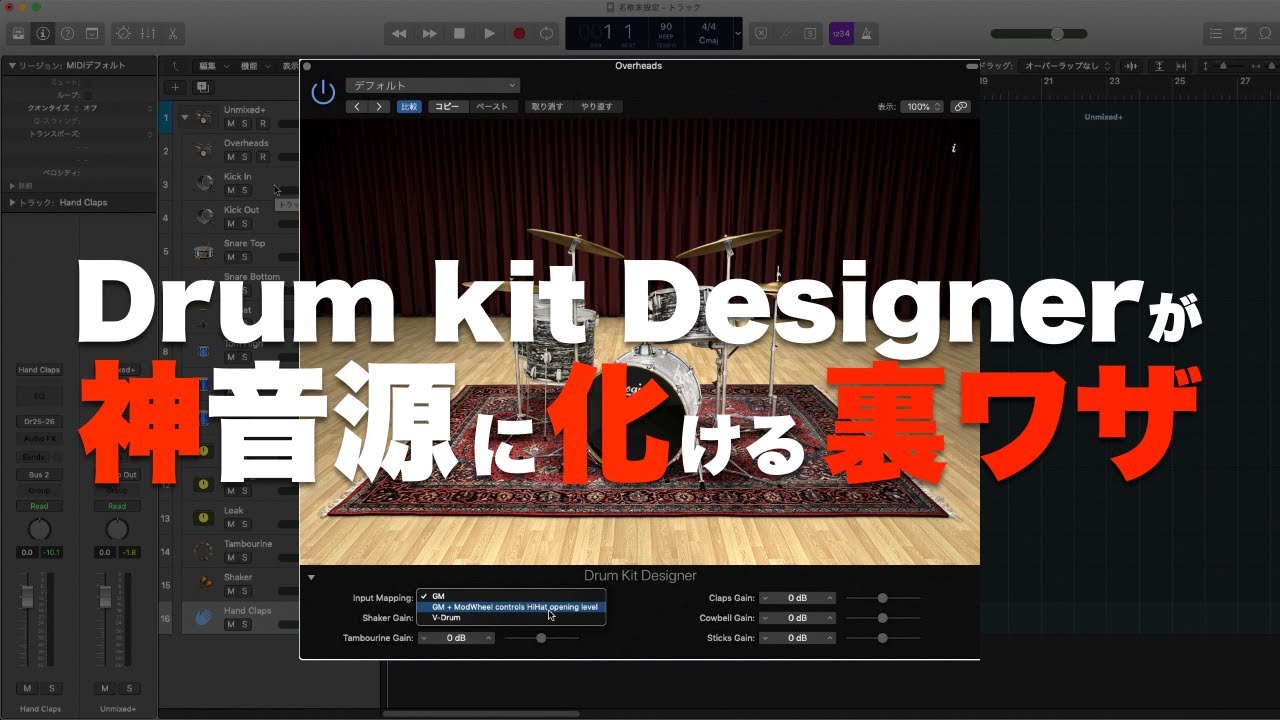This screenshot has width=1280, height=720.
Task: Toggle the purple 1234 count-in button
Action: click(x=841, y=33)
